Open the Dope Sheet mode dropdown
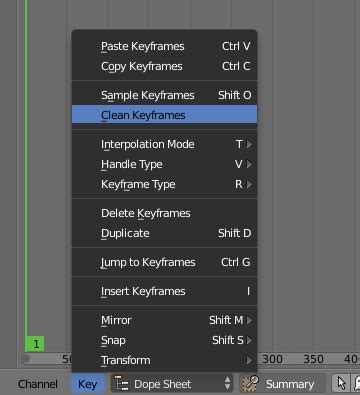 pos(172,384)
